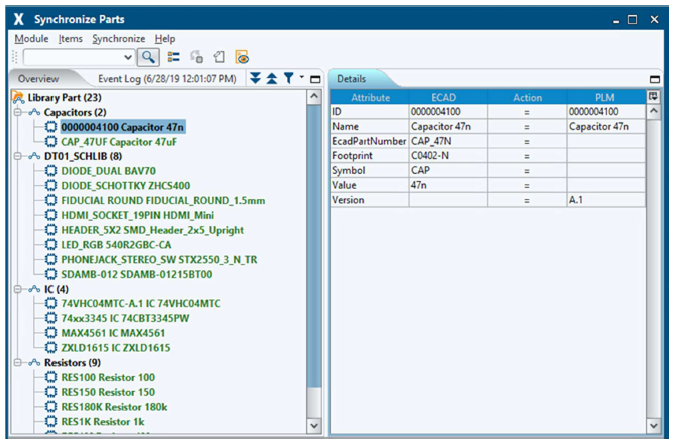Screen dimensions: 673x442
Task: Click the column chooser icon in Details table
Action: [654, 96]
